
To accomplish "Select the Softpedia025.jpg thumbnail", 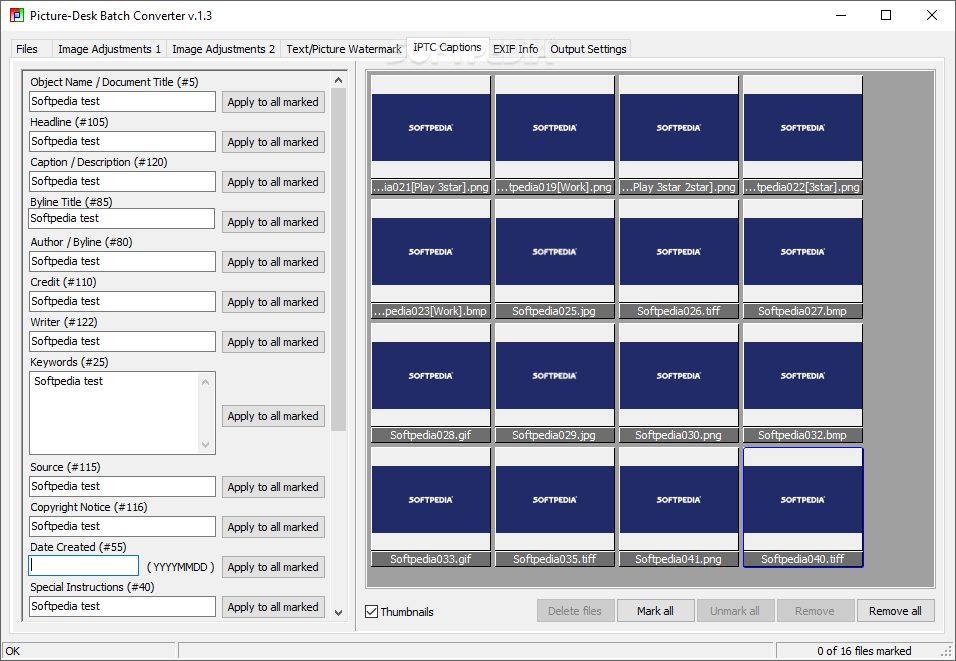I will click(x=555, y=259).
